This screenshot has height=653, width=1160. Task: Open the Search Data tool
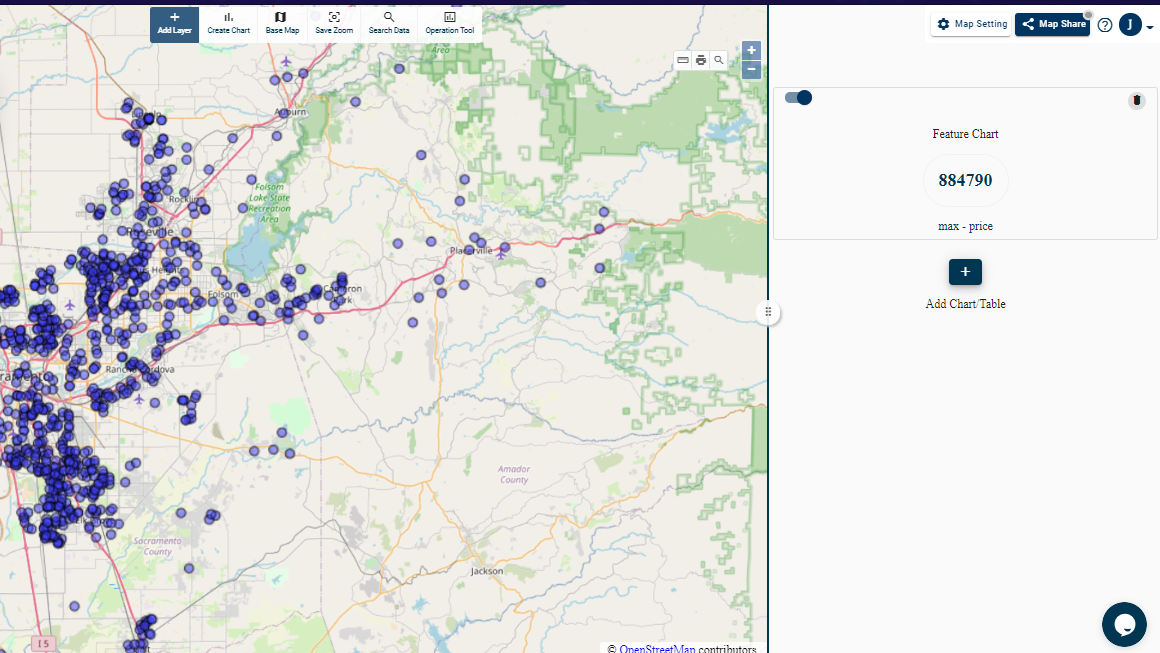(388, 24)
